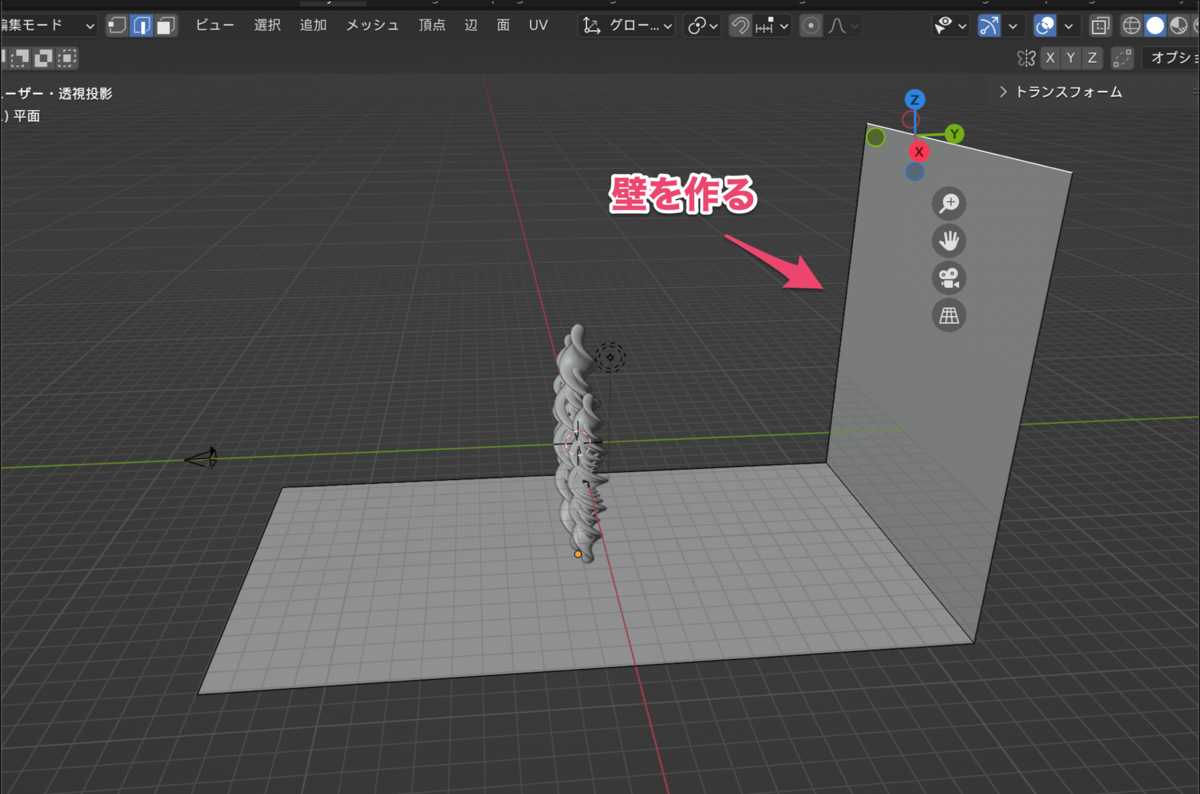
Task: Select wireframe viewport shading
Action: (1133, 25)
